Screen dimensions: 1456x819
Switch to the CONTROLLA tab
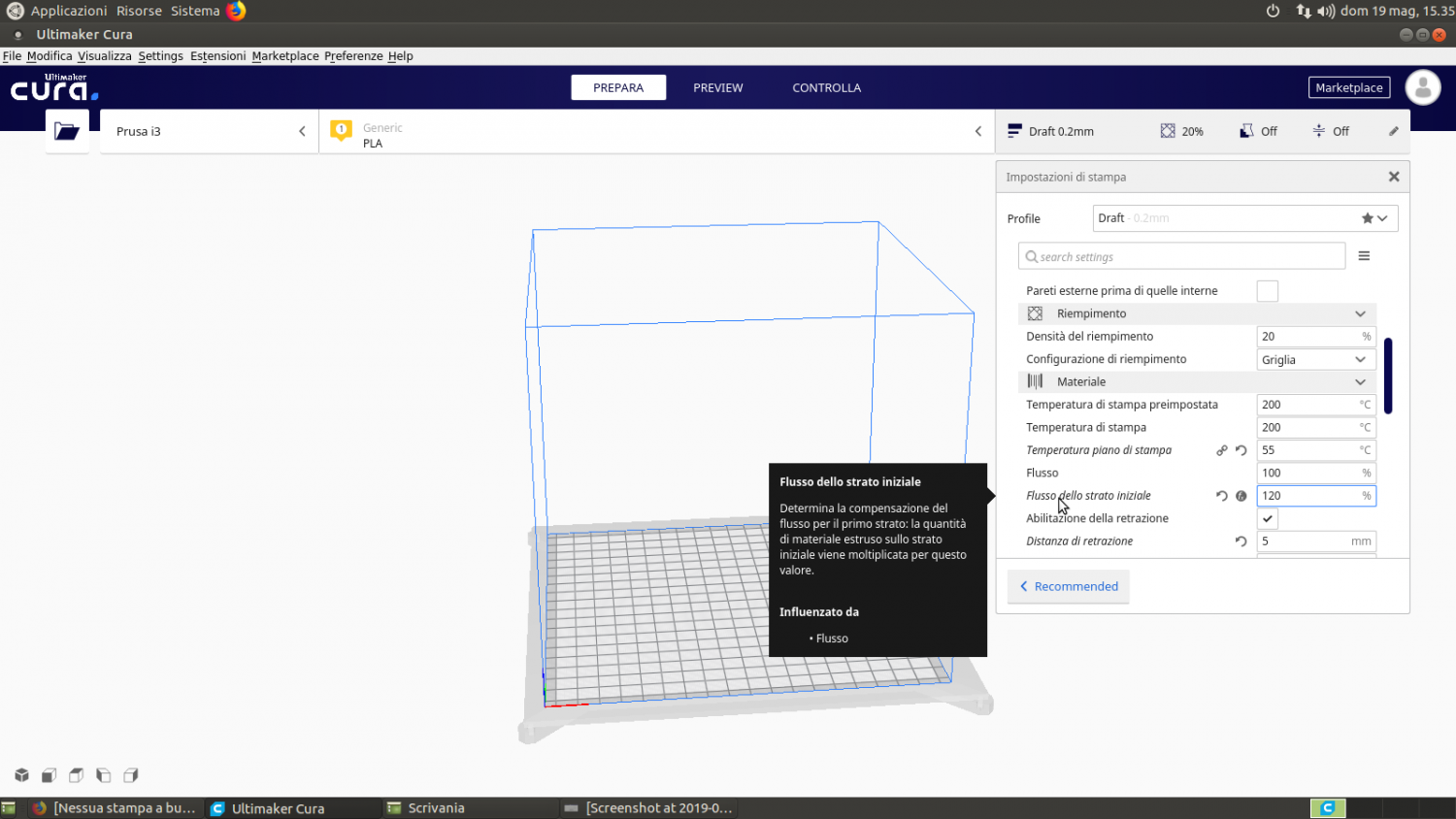826,87
